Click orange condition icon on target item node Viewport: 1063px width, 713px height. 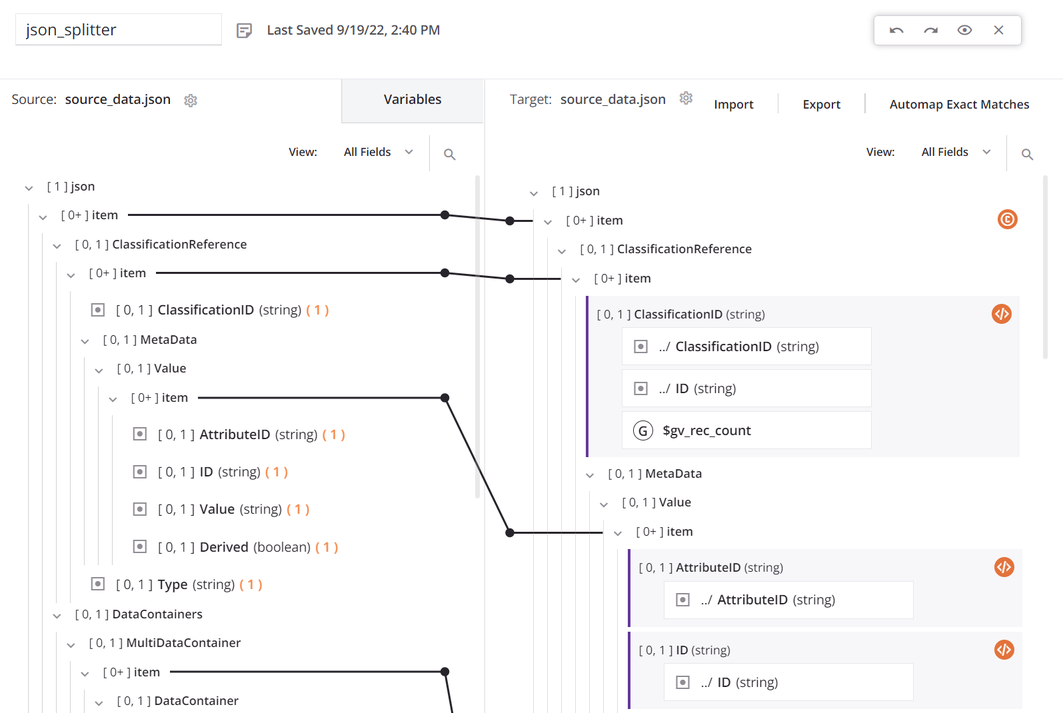(1007, 219)
